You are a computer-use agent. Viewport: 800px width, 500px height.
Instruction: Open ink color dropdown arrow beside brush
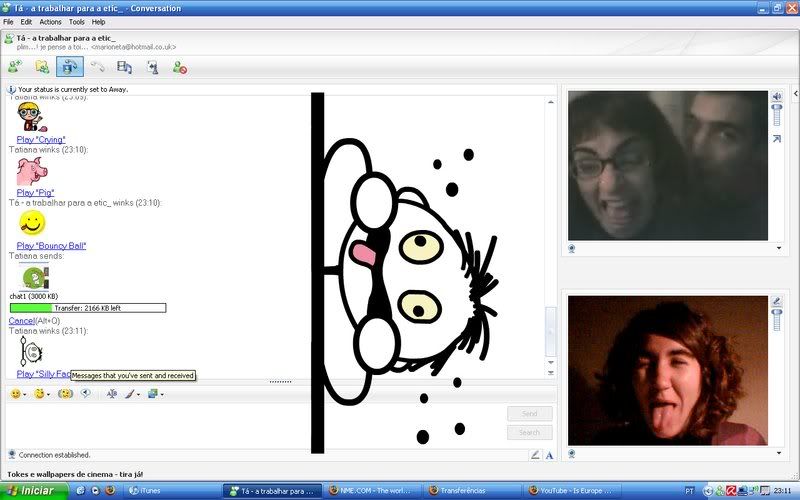coord(138,394)
